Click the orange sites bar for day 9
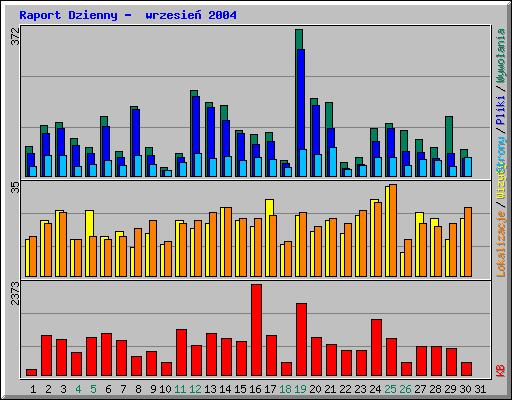The height and width of the screenshot is (400, 512). (153, 248)
